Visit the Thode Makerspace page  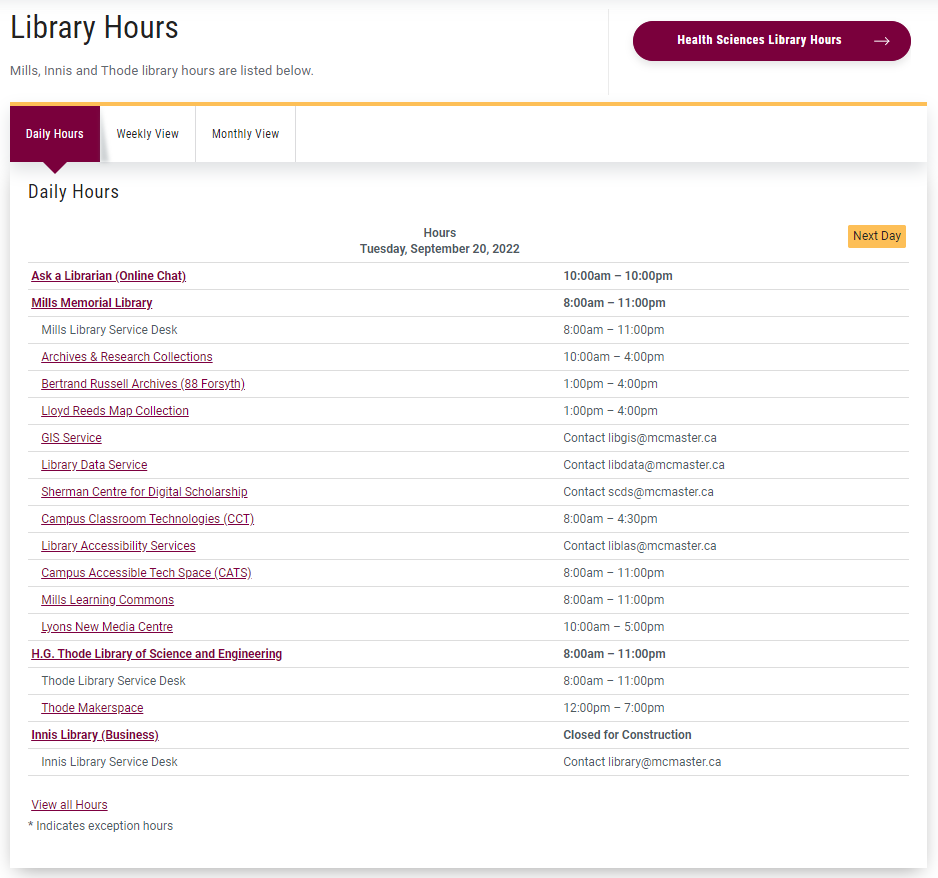[92, 708]
